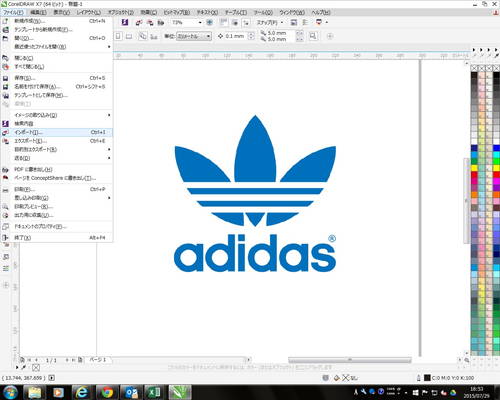Pick the blue swatch in color palette

click(x=496, y=148)
